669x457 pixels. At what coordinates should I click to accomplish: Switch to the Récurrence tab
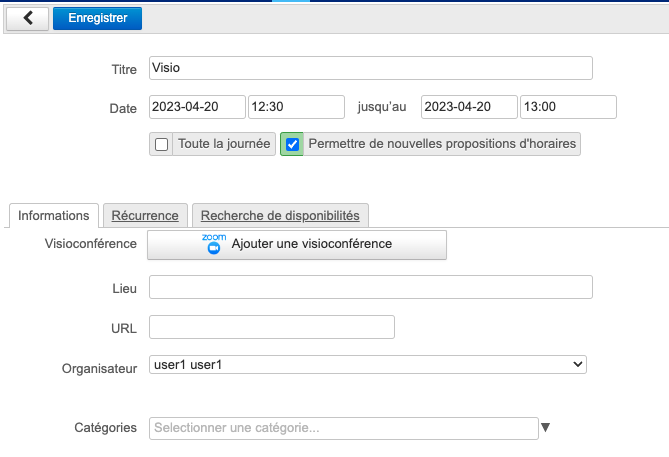pyautogui.click(x=145, y=215)
